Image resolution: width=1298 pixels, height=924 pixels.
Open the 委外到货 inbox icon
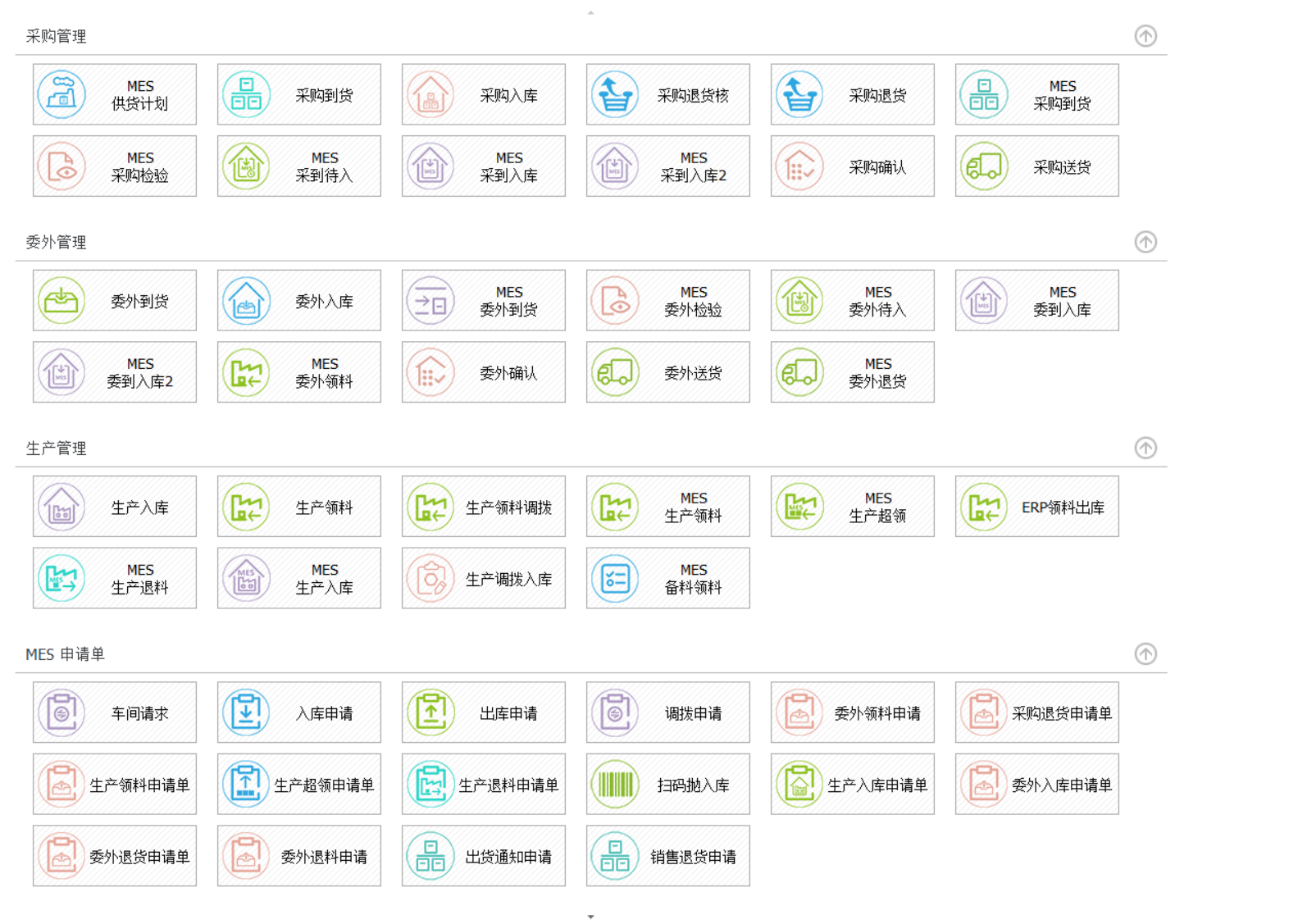(x=61, y=301)
